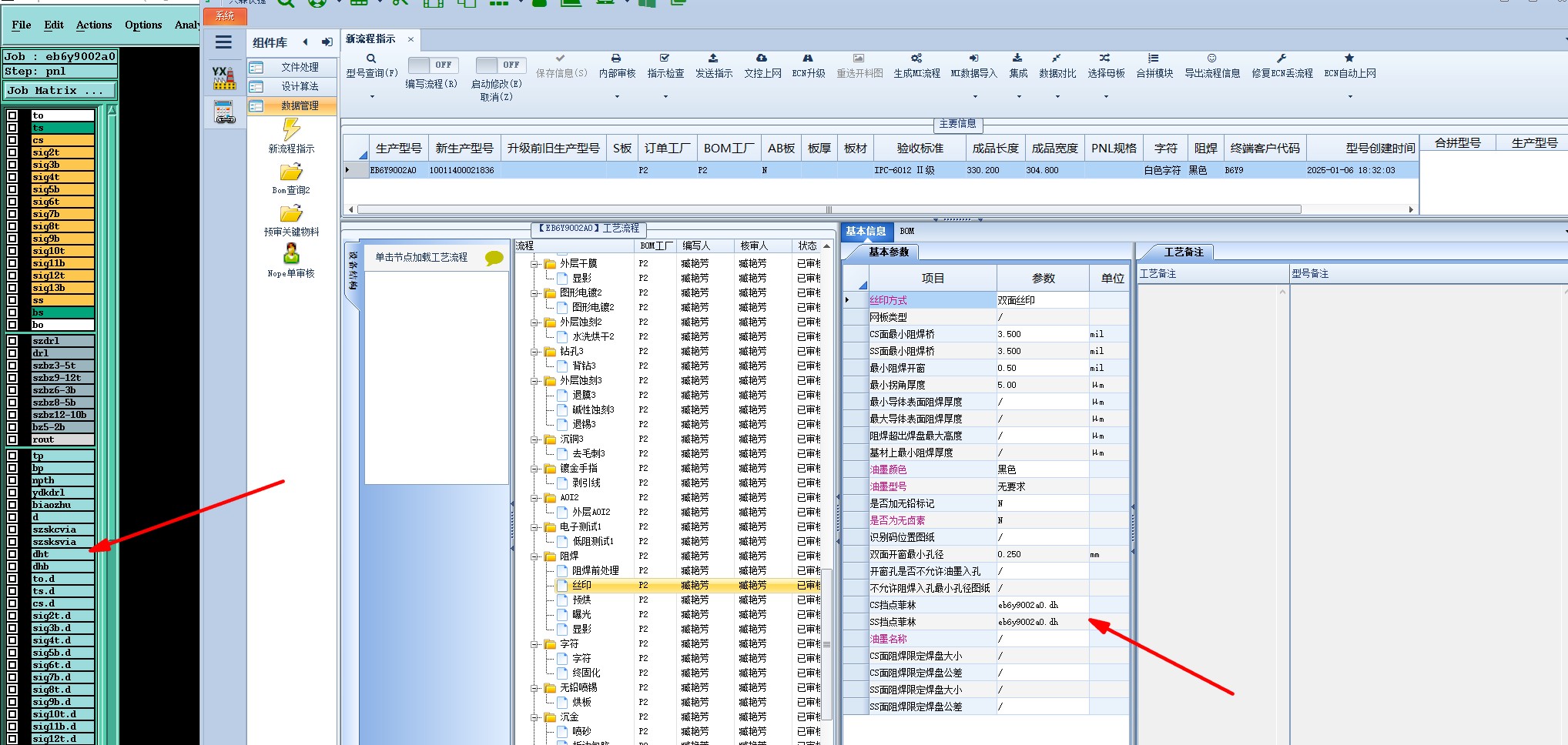Open the dropdown arrow under MI数据导入
The width and height of the screenshot is (1568, 745).
click(975, 97)
